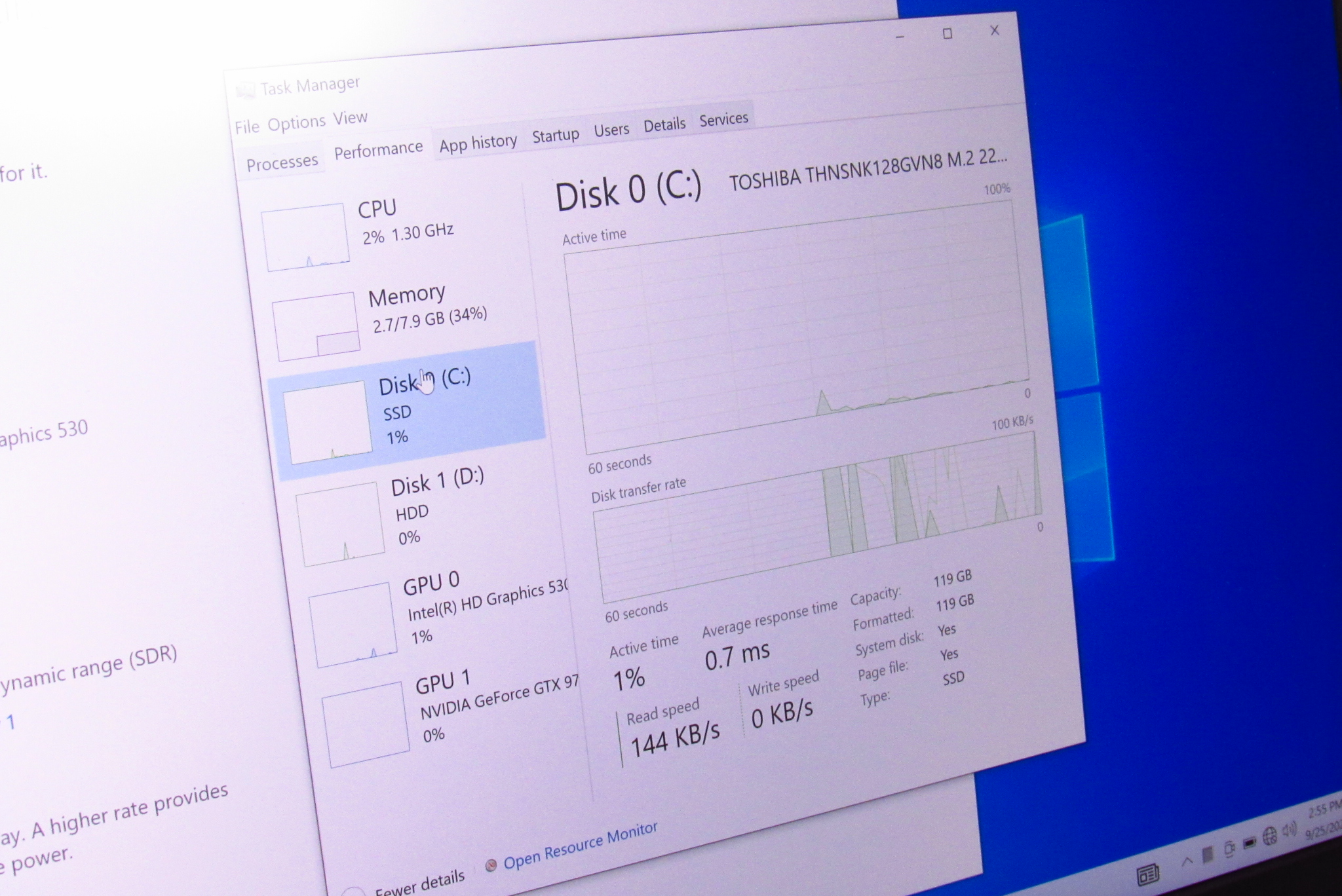Switch to the Processes tab
The height and width of the screenshot is (896, 1342).
282,162
